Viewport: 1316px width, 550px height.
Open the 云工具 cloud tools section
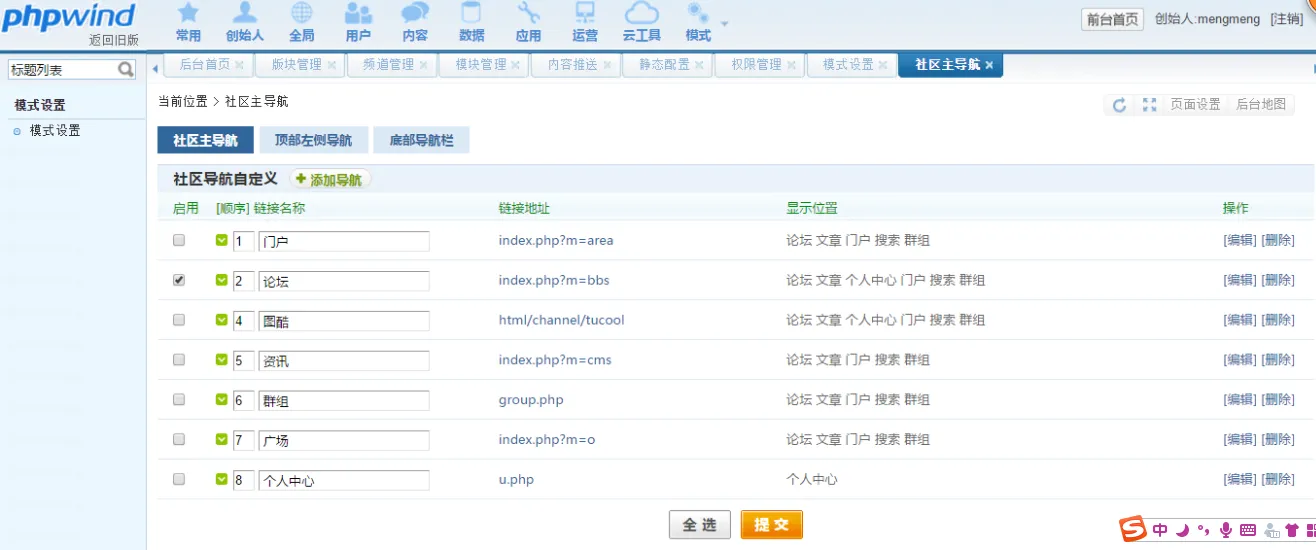click(x=642, y=23)
